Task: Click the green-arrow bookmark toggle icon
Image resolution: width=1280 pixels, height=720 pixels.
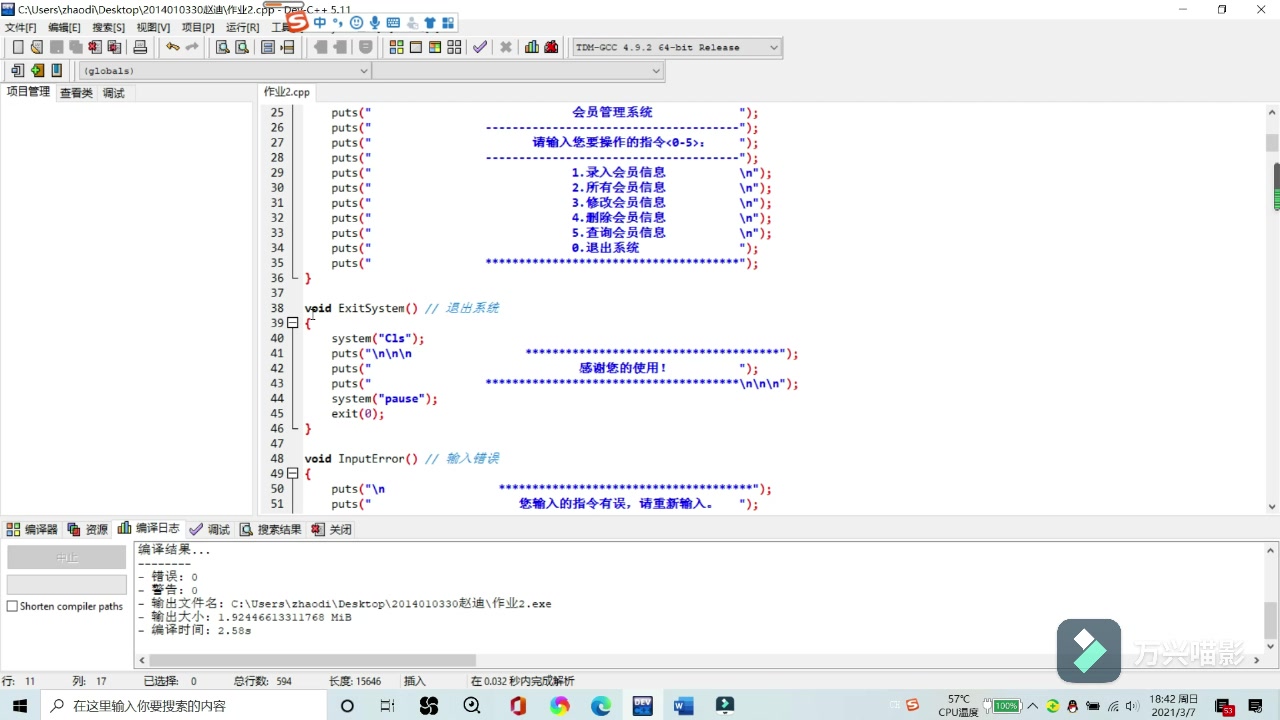Action: [x=37, y=71]
